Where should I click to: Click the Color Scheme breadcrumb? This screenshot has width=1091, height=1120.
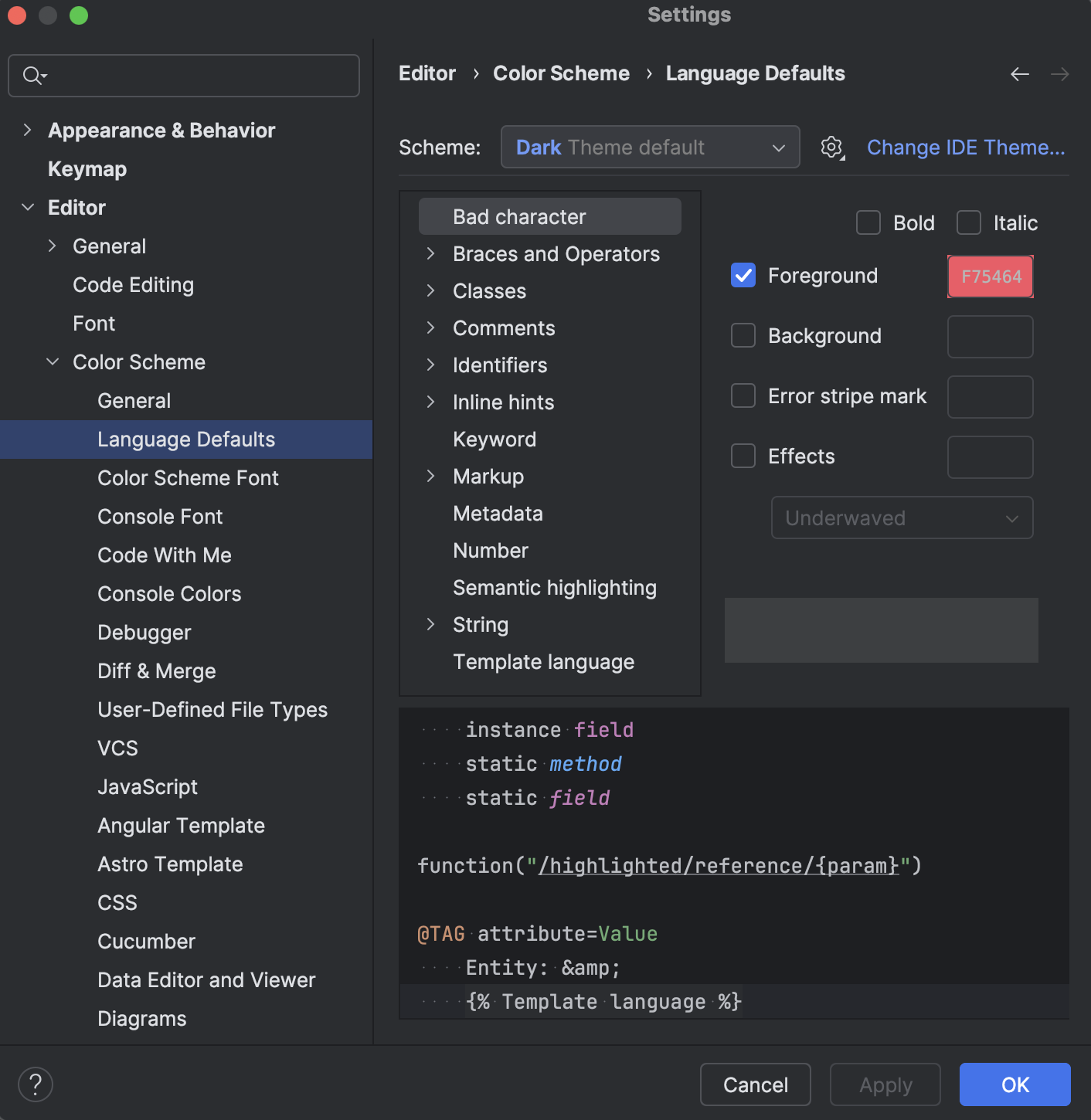coord(561,73)
